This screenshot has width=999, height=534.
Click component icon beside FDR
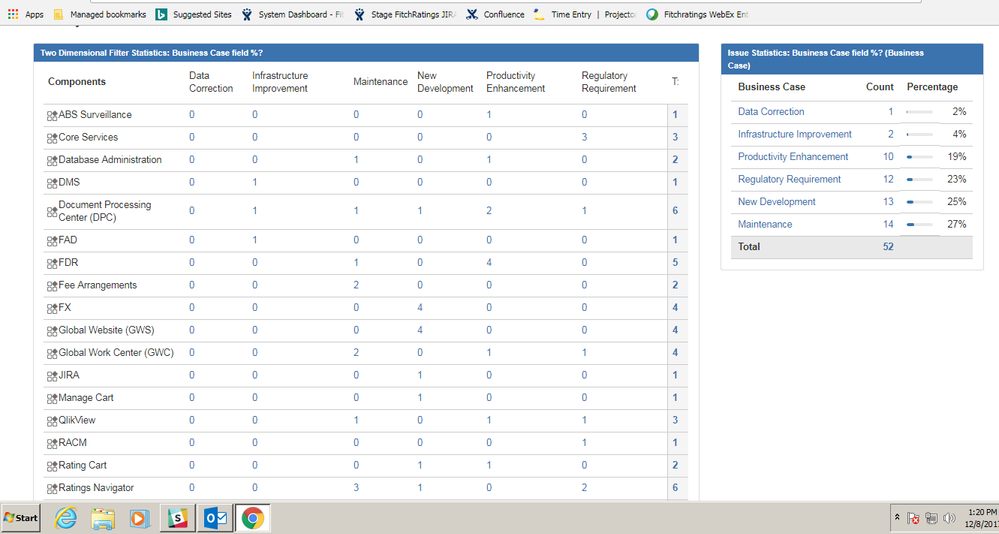click(52, 264)
